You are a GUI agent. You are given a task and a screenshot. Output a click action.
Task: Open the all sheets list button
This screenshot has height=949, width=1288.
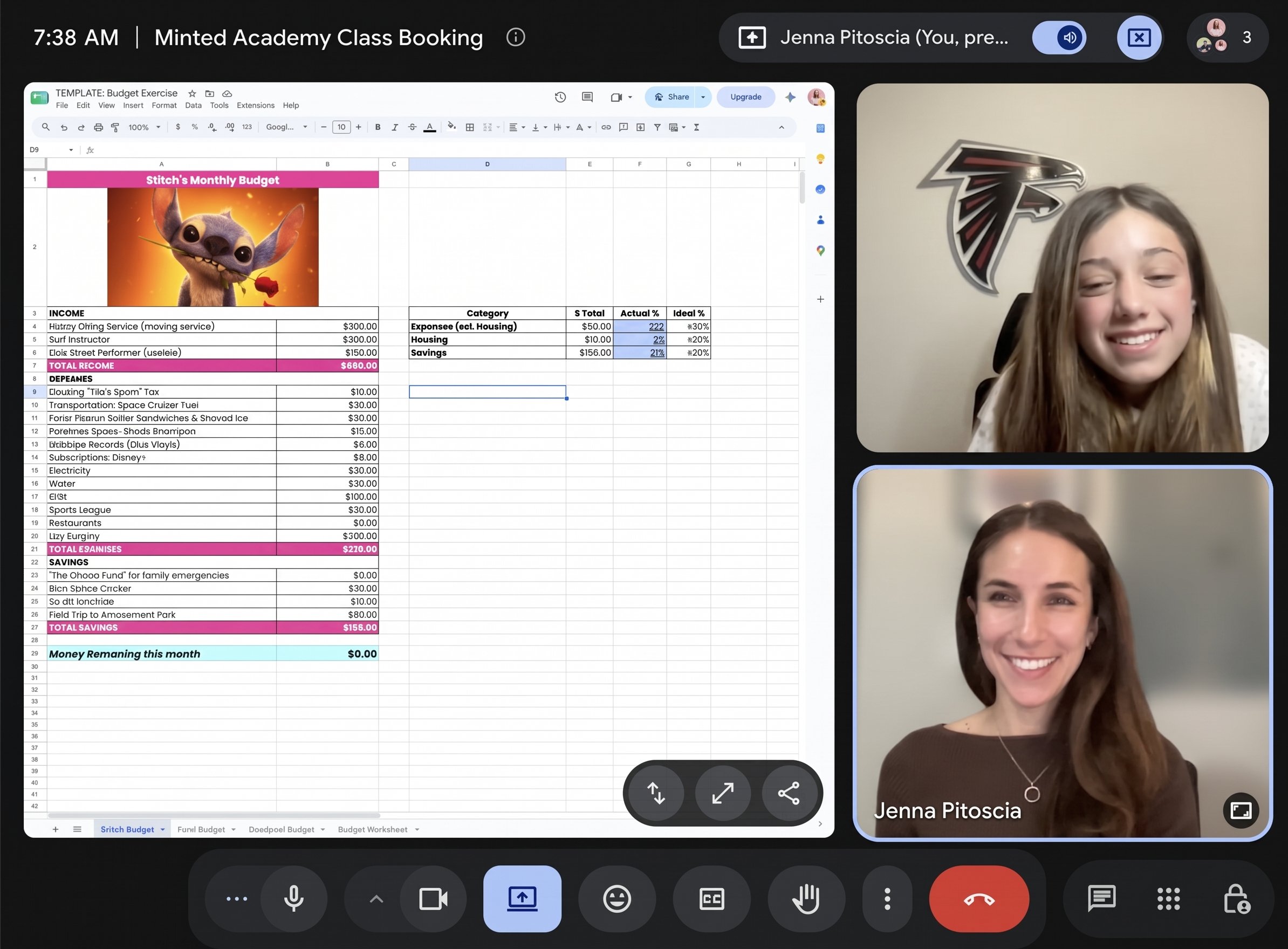click(x=78, y=829)
